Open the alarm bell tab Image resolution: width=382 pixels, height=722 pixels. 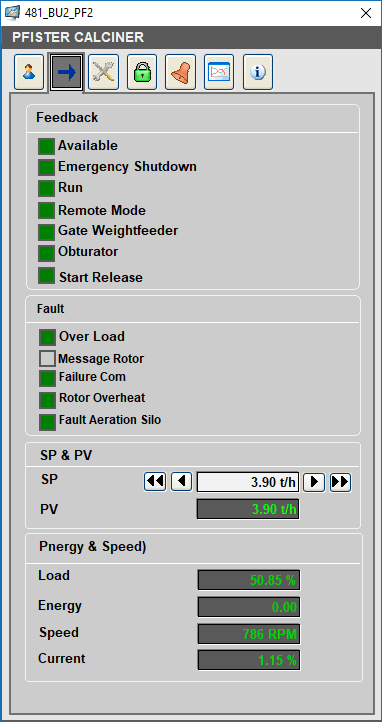tap(180, 72)
